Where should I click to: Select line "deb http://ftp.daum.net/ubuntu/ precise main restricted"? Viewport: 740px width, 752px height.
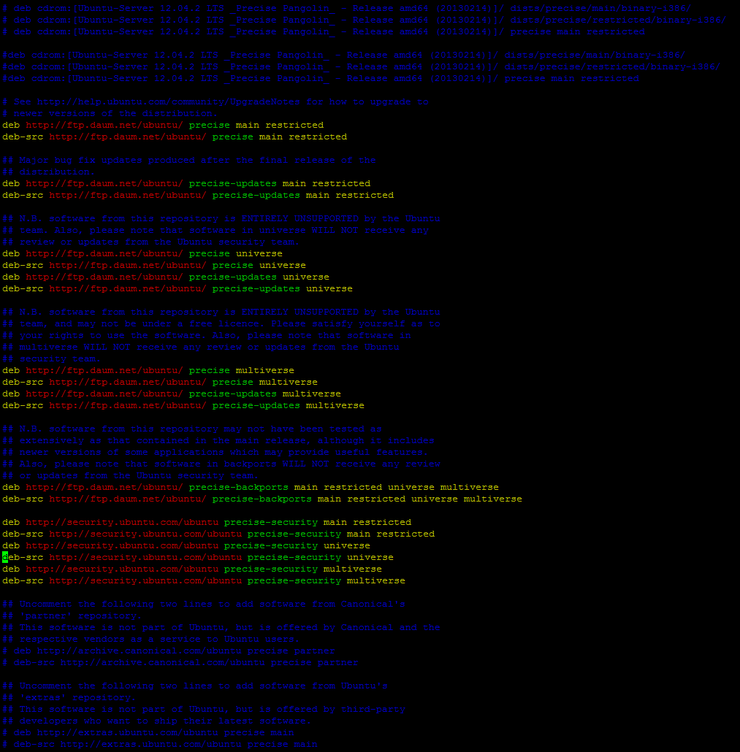(x=163, y=125)
